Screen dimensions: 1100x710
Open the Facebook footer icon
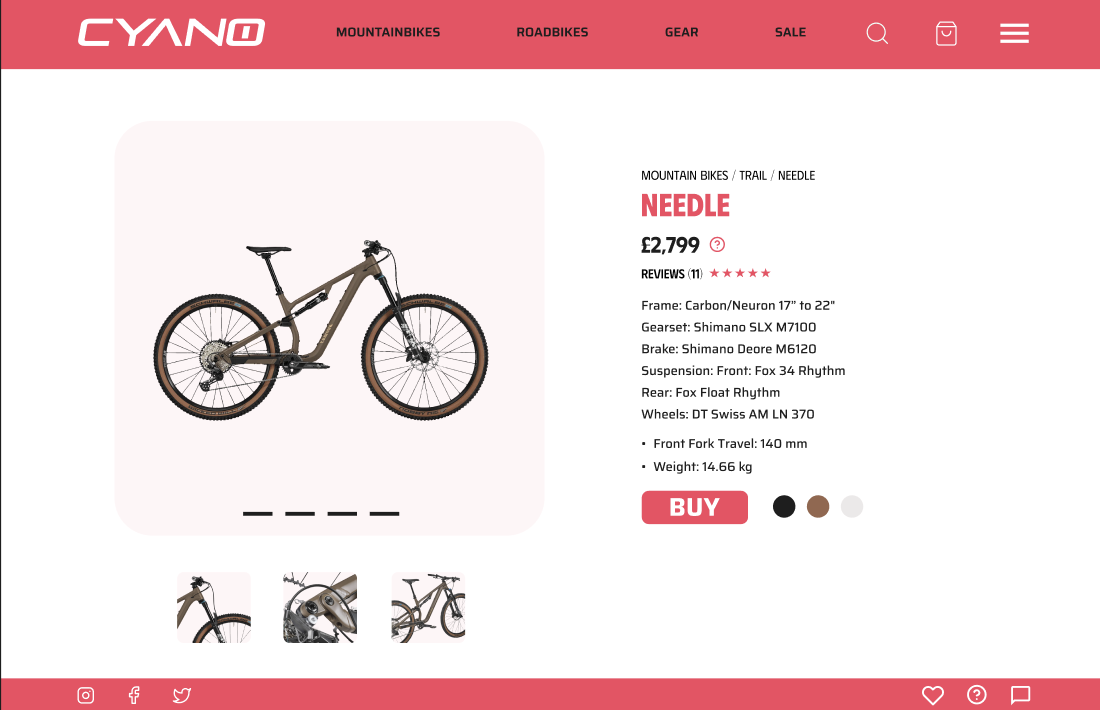pos(134,695)
